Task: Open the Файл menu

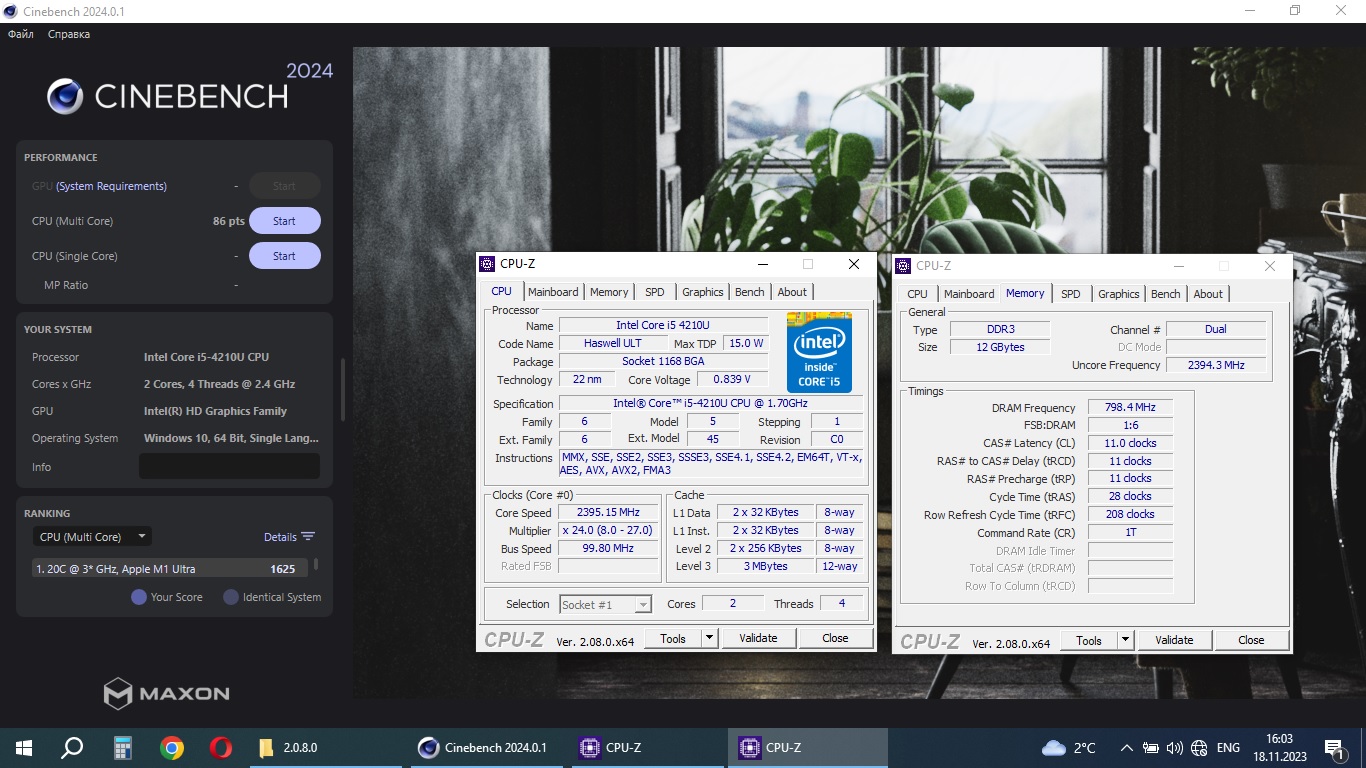Action: (x=21, y=34)
